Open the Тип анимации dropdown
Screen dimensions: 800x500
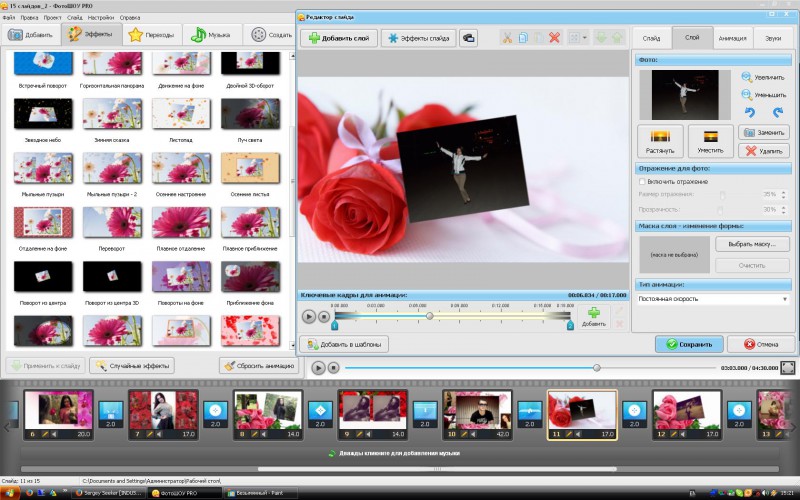[x=713, y=299]
